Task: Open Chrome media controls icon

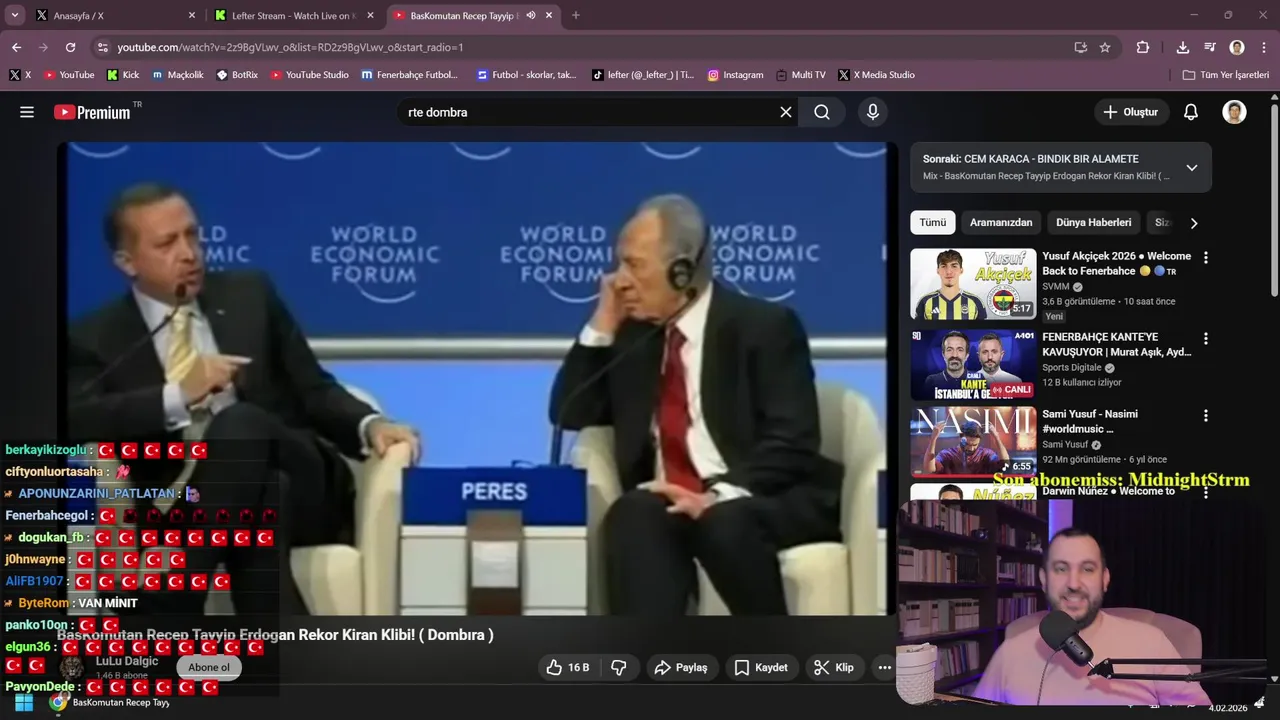Action: pyautogui.click(x=1210, y=47)
